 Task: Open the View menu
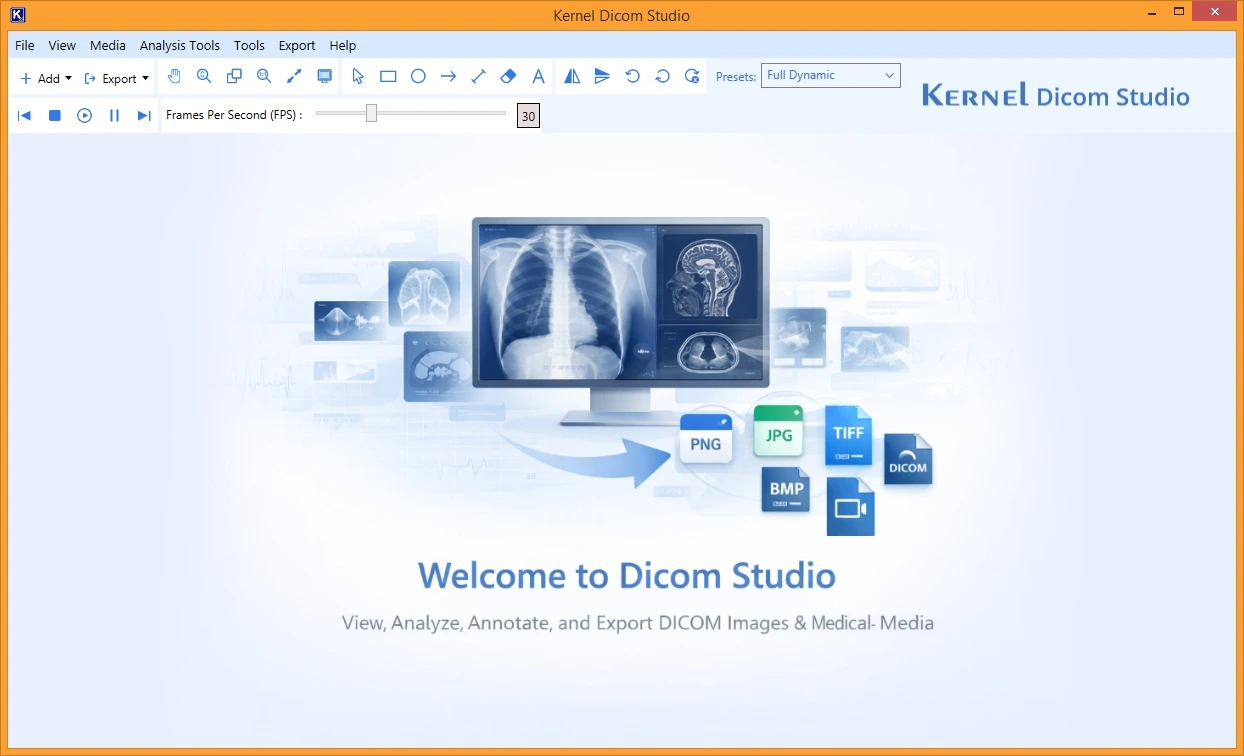[62, 45]
